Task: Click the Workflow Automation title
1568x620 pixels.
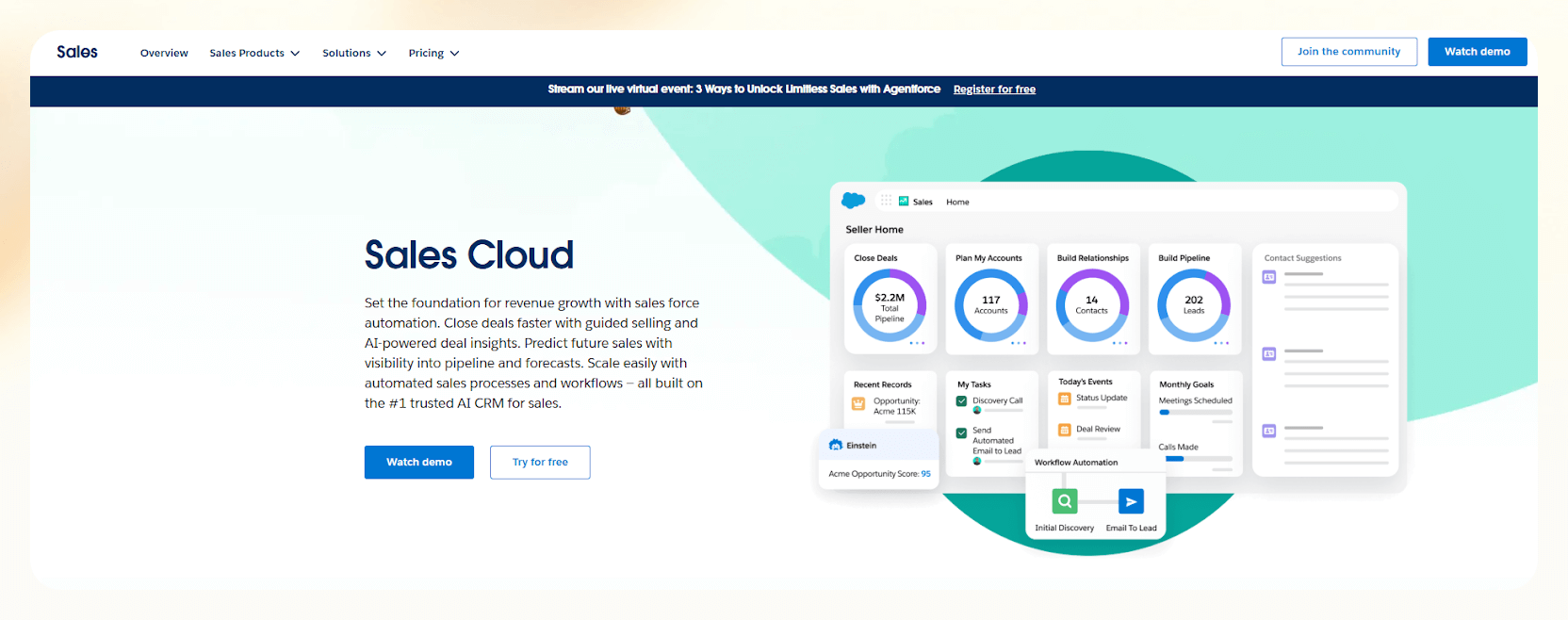Action: (x=1076, y=463)
